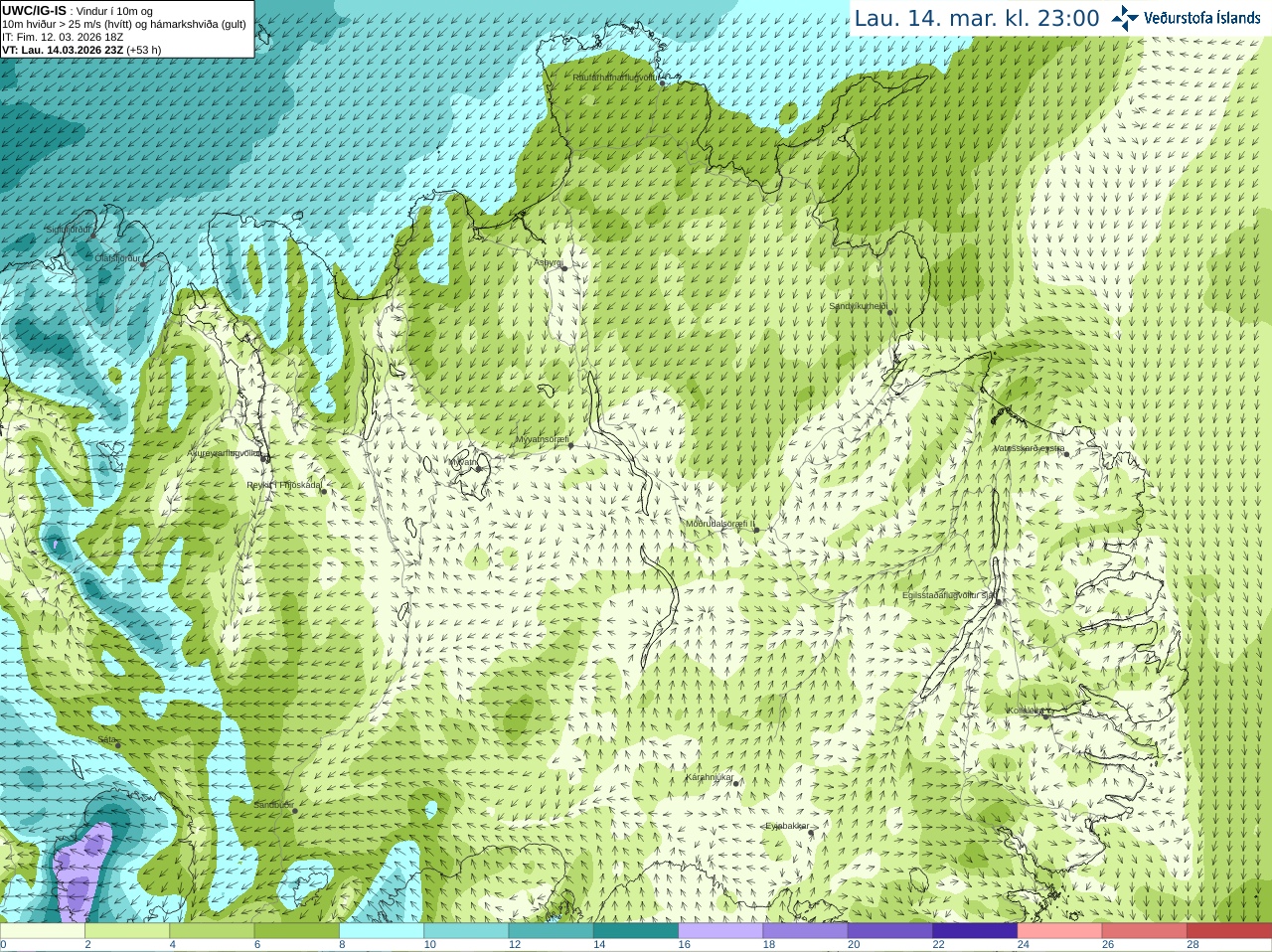Click the legend value '16'
This screenshot has width=1272, height=952.
(684, 945)
